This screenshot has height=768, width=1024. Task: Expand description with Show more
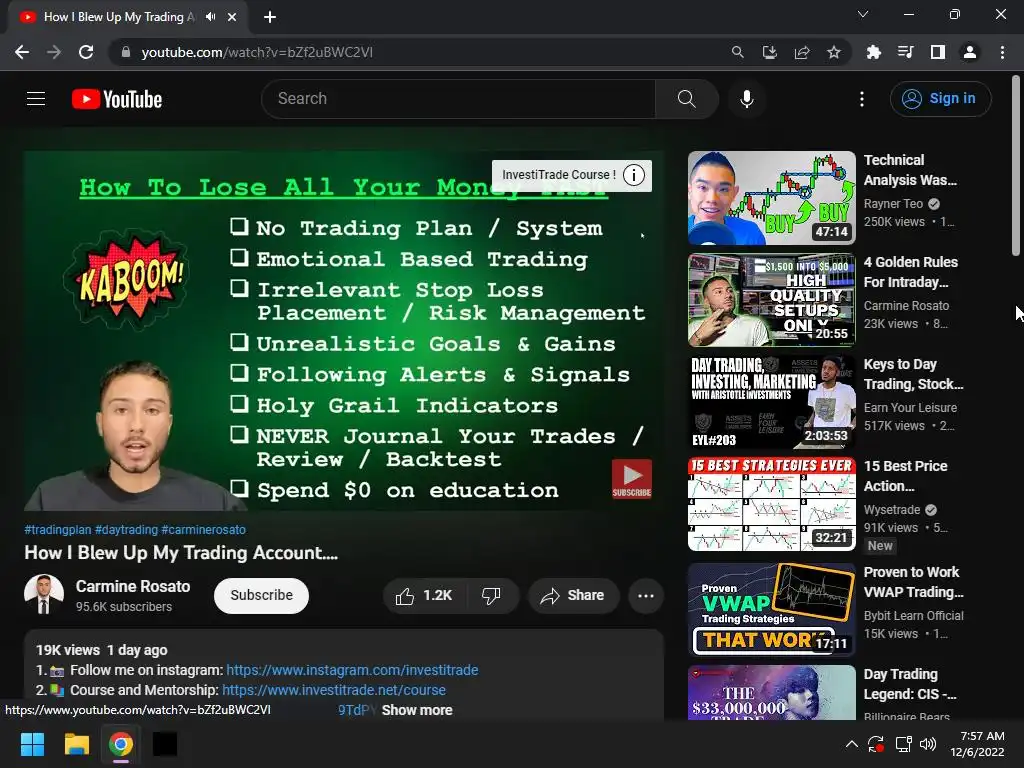pyautogui.click(x=417, y=710)
